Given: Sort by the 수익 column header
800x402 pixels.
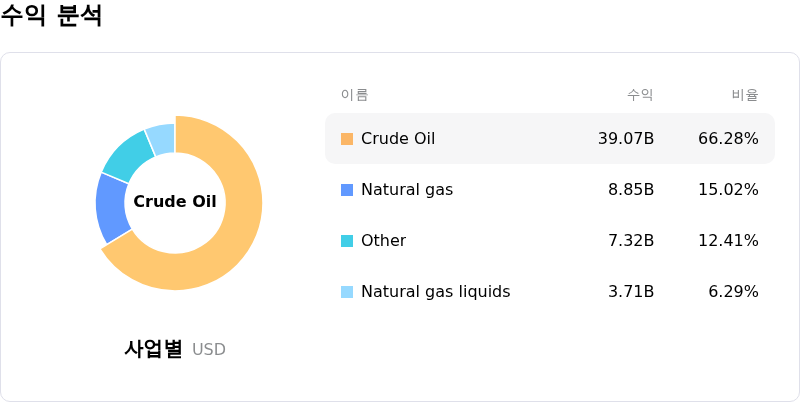Looking at the screenshot, I should pos(640,95).
